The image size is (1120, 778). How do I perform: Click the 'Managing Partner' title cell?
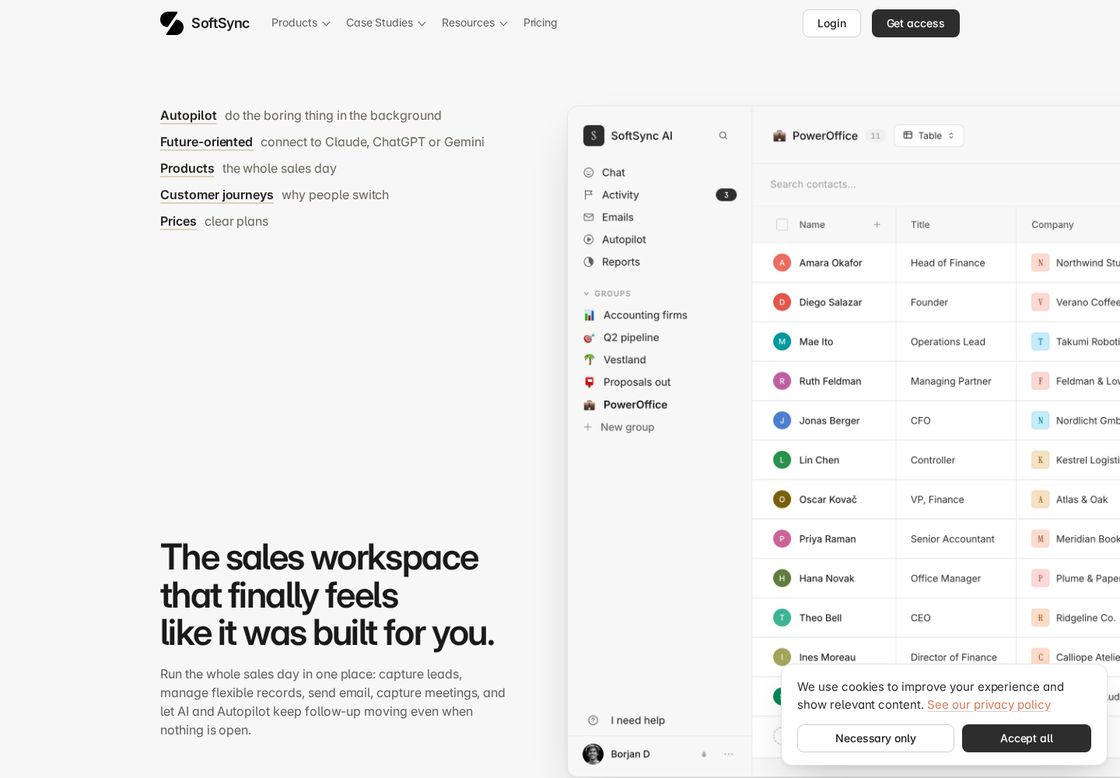pyautogui.click(x=956, y=381)
